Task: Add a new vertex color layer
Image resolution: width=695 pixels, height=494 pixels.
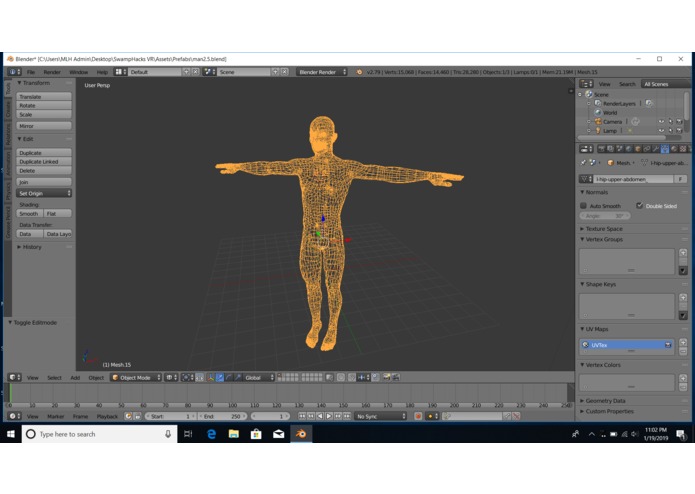Action: (x=683, y=378)
